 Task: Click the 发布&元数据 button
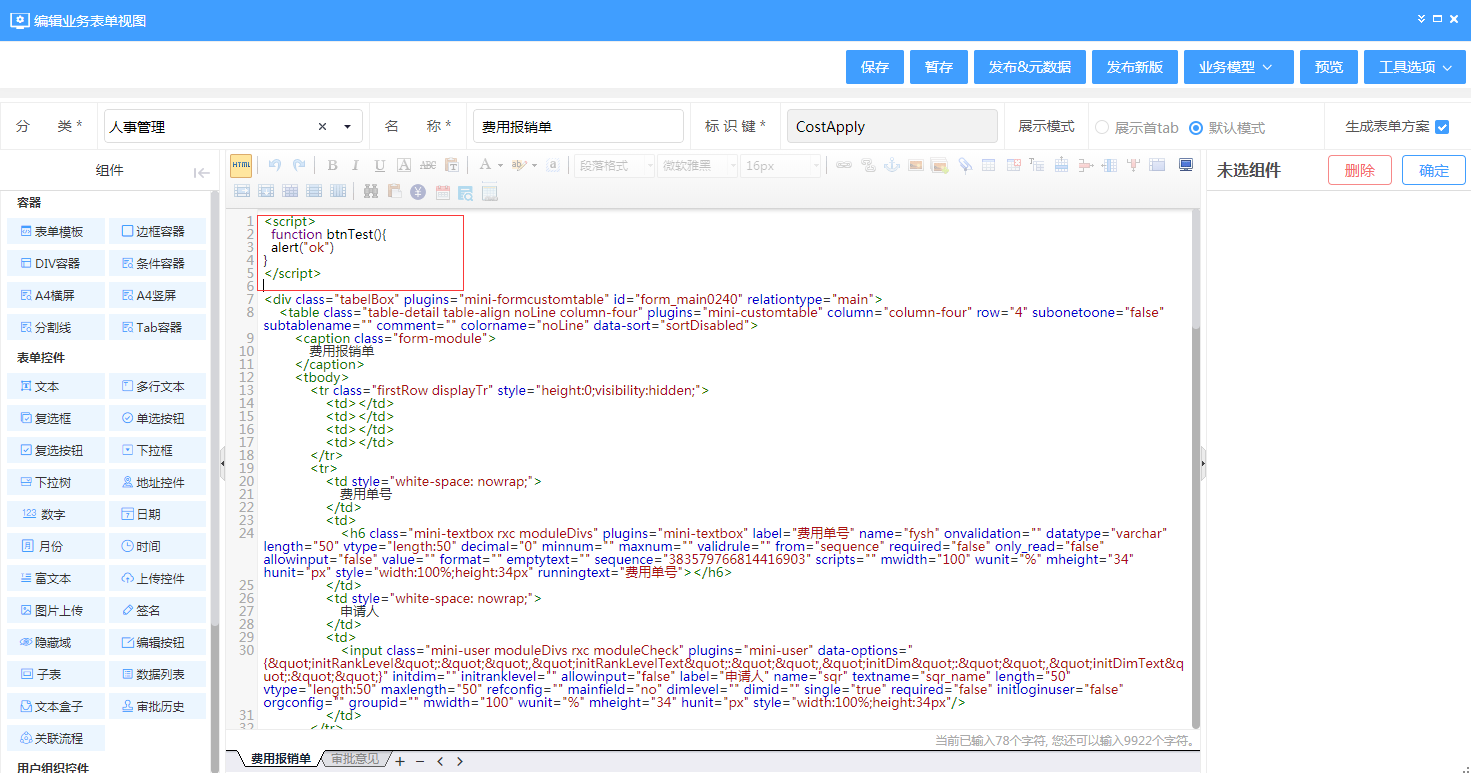point(1030,67)
